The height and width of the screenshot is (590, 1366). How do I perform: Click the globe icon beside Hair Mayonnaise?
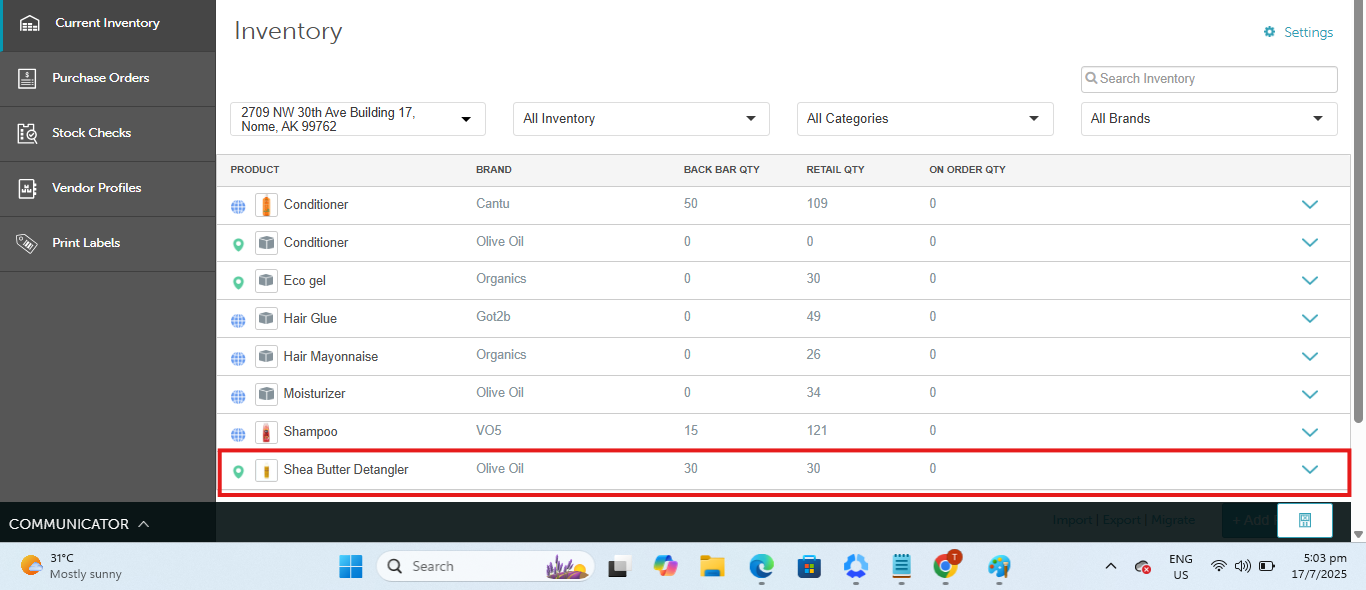[x=238, y=358]
